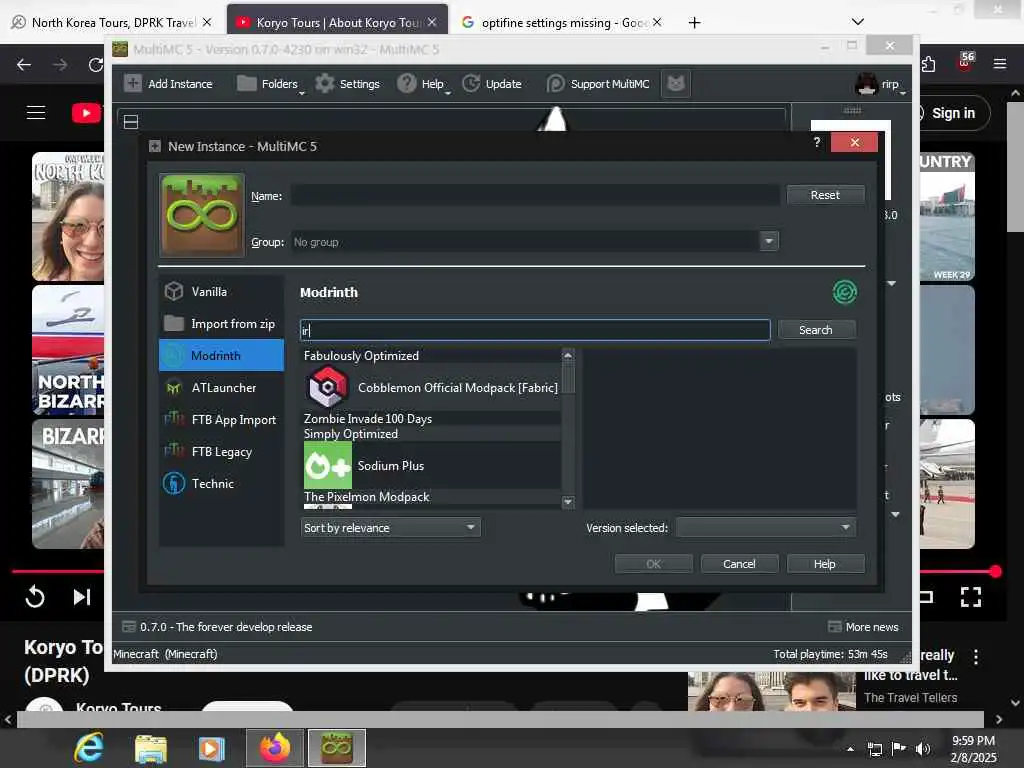Select Cobblemon Official Modpack [Fabric]
This screenshot has width=1024, height=768.
tap(431, 387)
